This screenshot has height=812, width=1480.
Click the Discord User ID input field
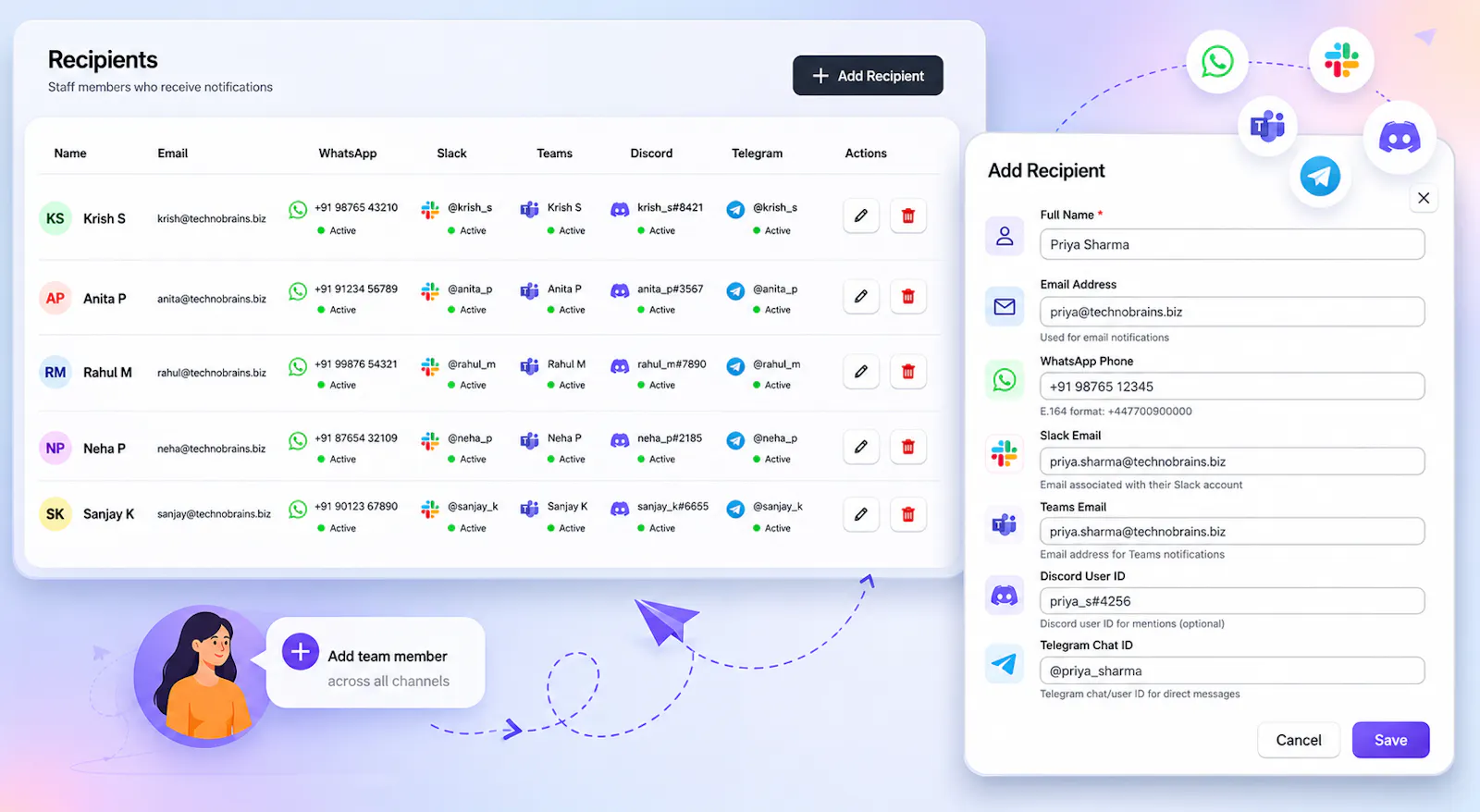pos(1232,601)
